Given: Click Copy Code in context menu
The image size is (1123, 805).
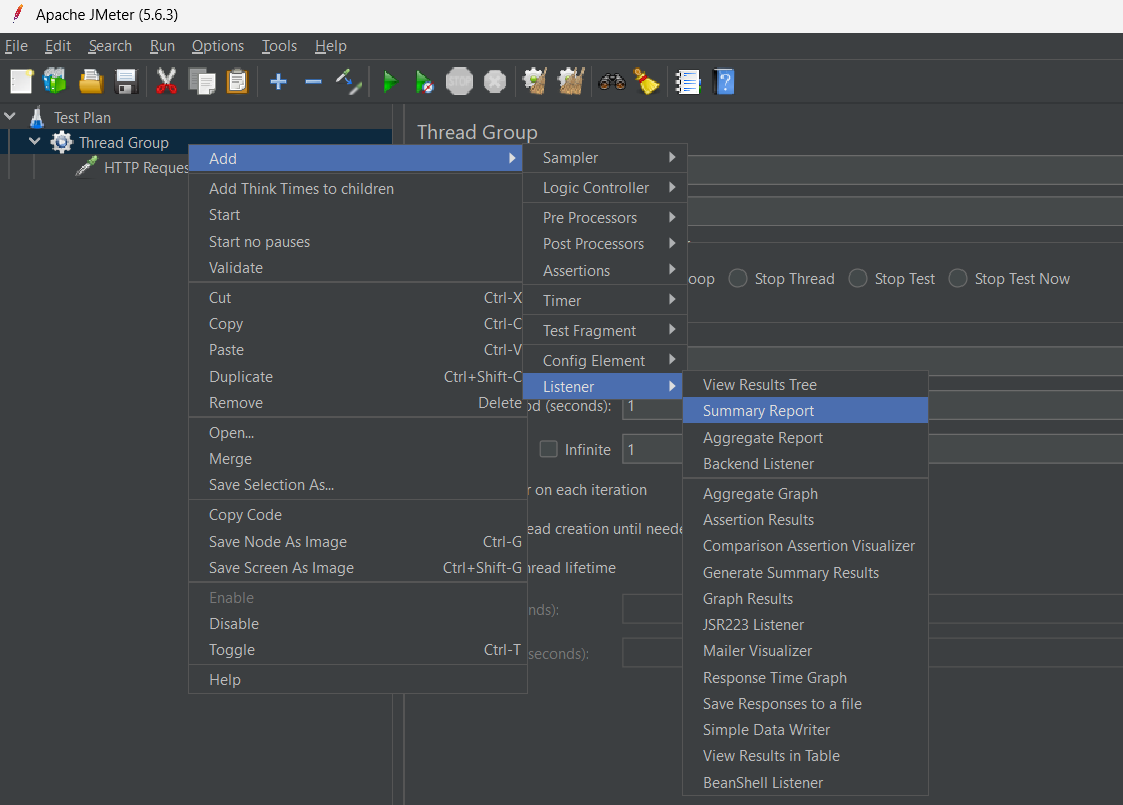Looking at the screenshot, I should click(x=357, y=515).
